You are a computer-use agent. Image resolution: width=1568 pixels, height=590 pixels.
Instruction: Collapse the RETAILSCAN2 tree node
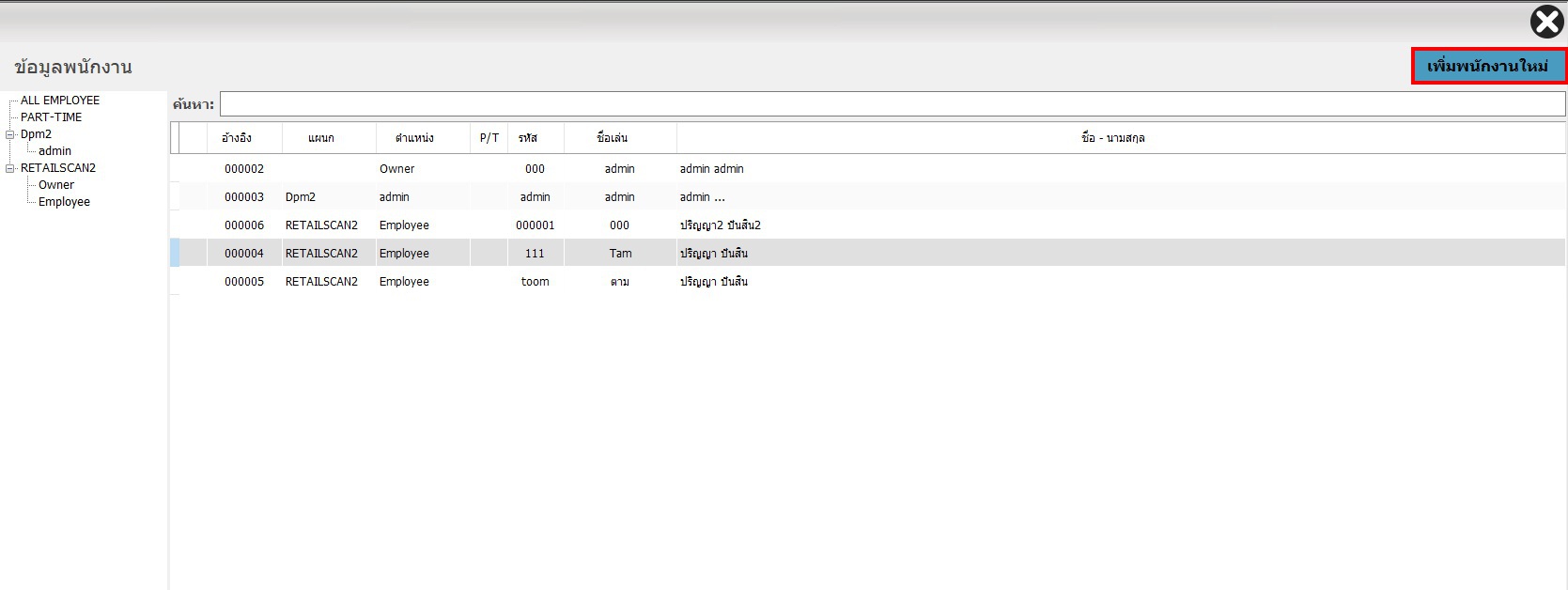click(10, 168)
